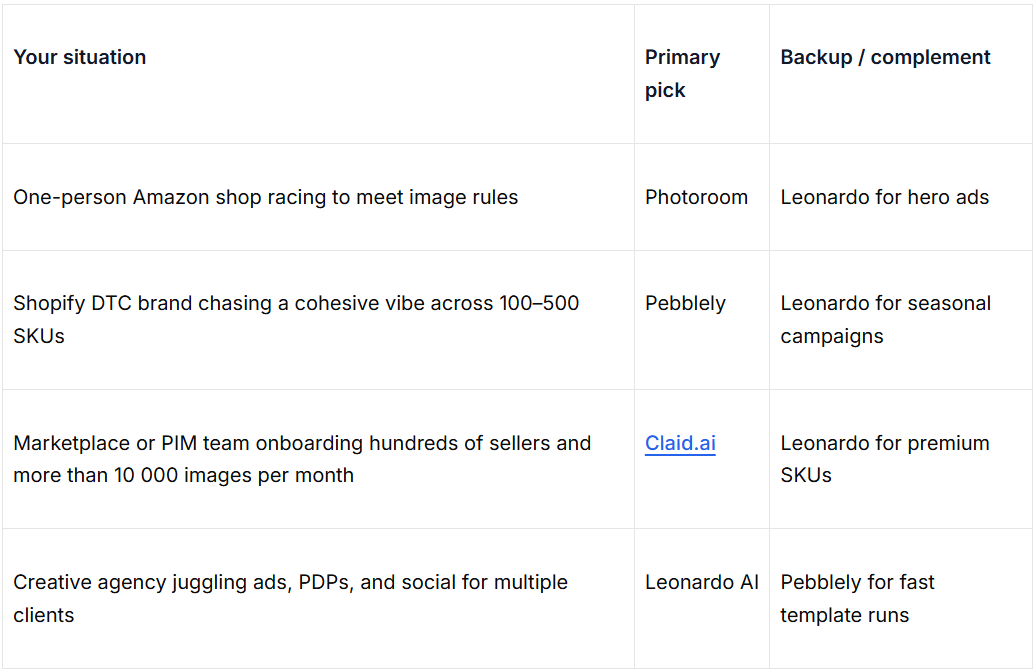Screen dimensions: 1034x671
Task: Click the 'Creative agency juggling ads' situation cell
Action: (x=290, y=598)
